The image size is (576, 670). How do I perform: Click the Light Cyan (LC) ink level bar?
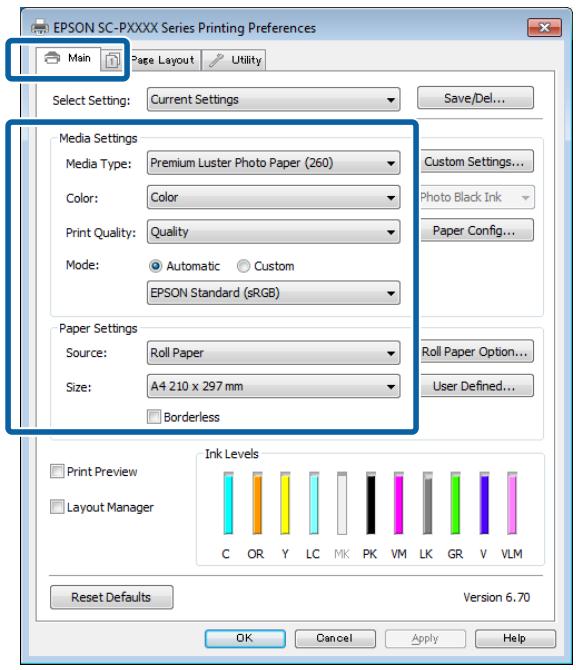click(314, 503)
